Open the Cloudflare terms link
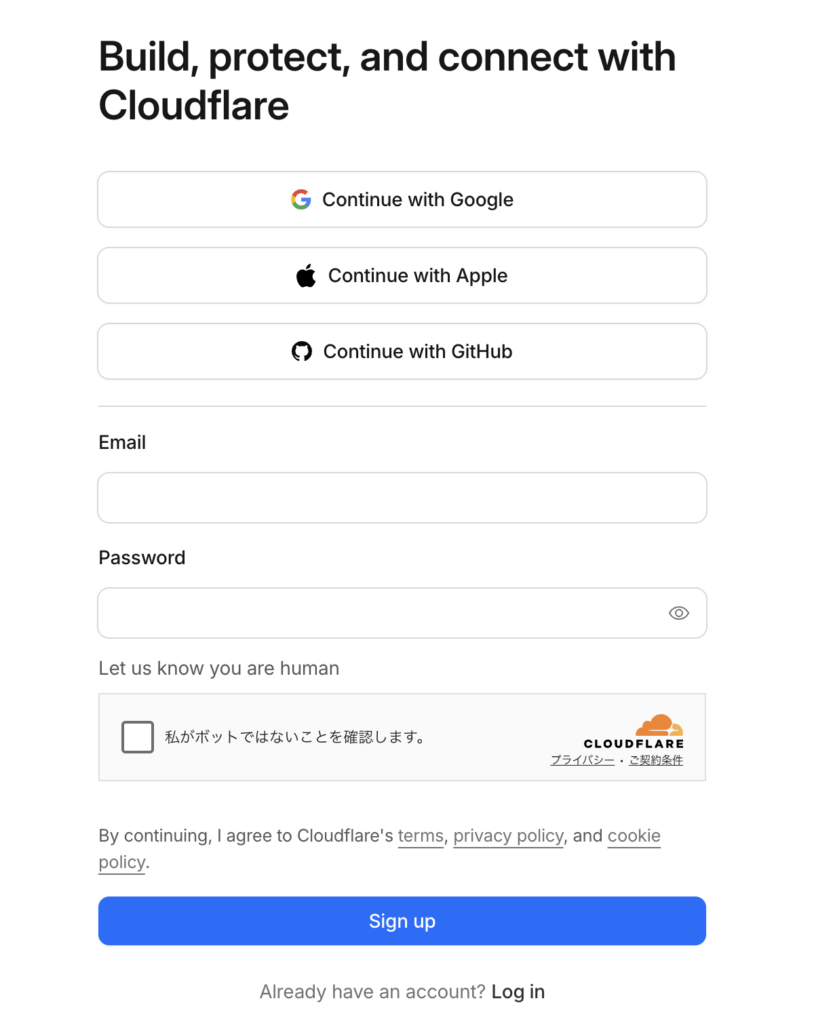This screenshot has width=814, height=1024. pos(420,836)
